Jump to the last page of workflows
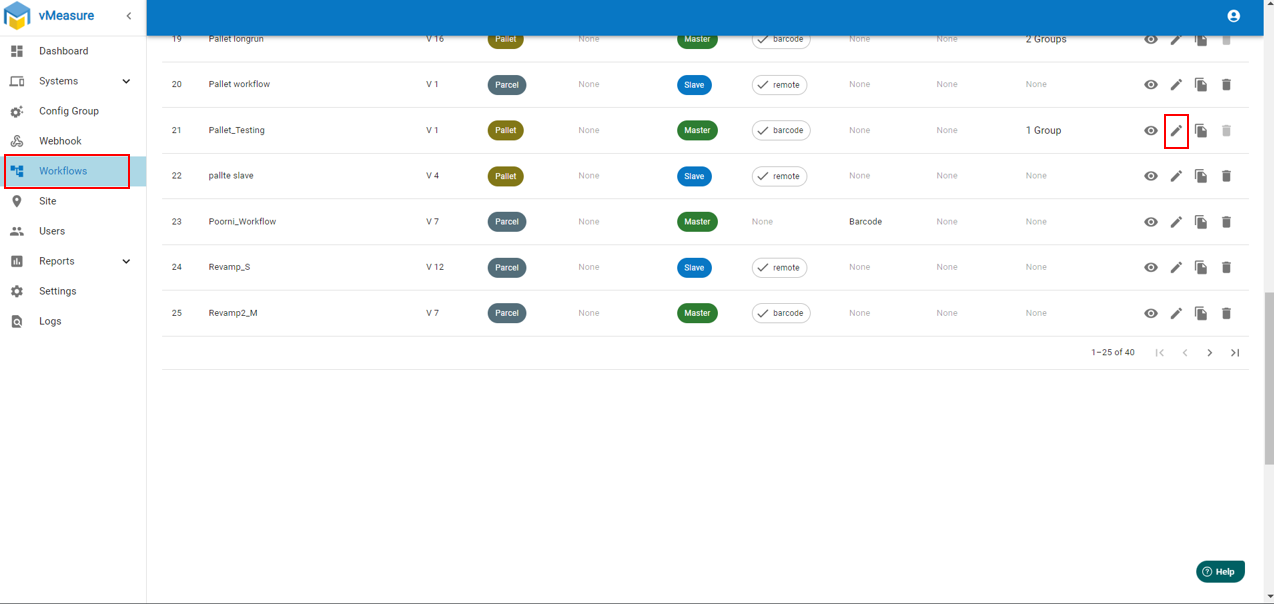Image resolution: width=1274 pixels, height=604 pixels. (x=1235, y=353)
